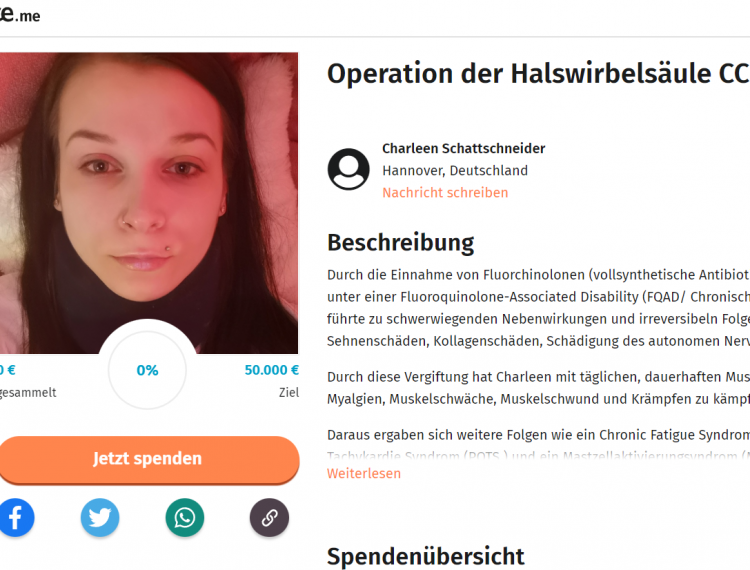Click the Operation der Halswirbelsäule title
The width and height of the screenshot is (750, 570).
(x=538, y=74)
